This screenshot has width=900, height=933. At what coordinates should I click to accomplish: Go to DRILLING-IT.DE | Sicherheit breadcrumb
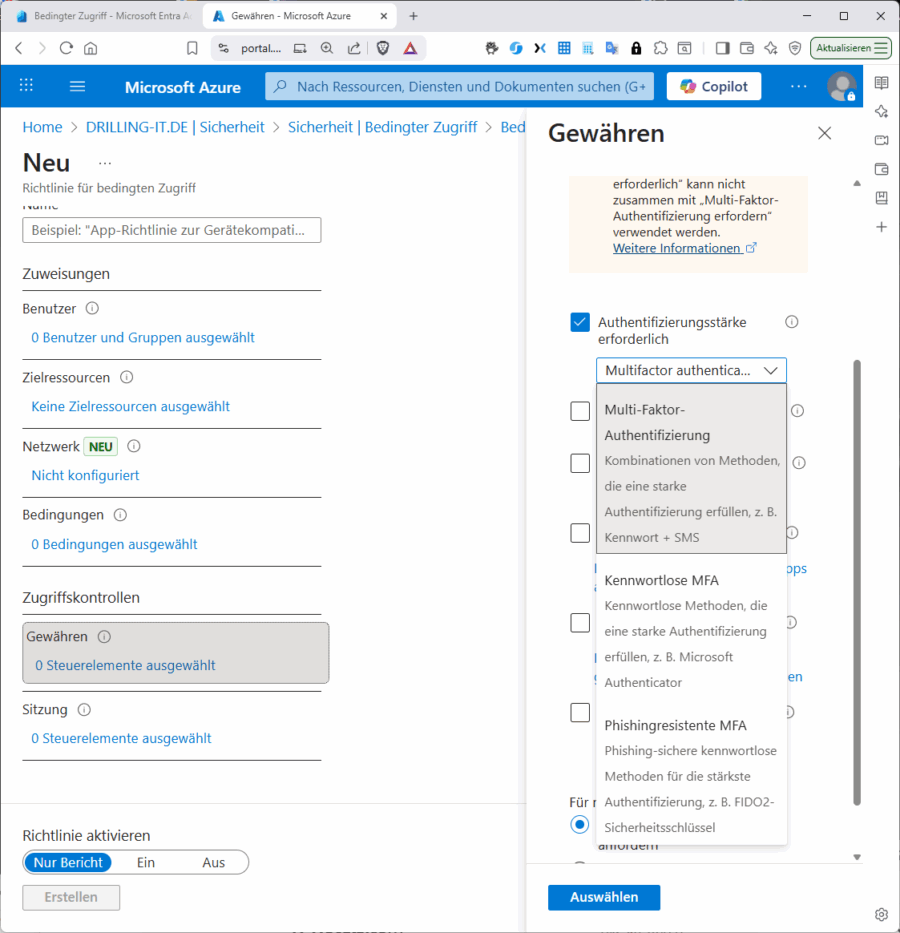tap(175, 127)
